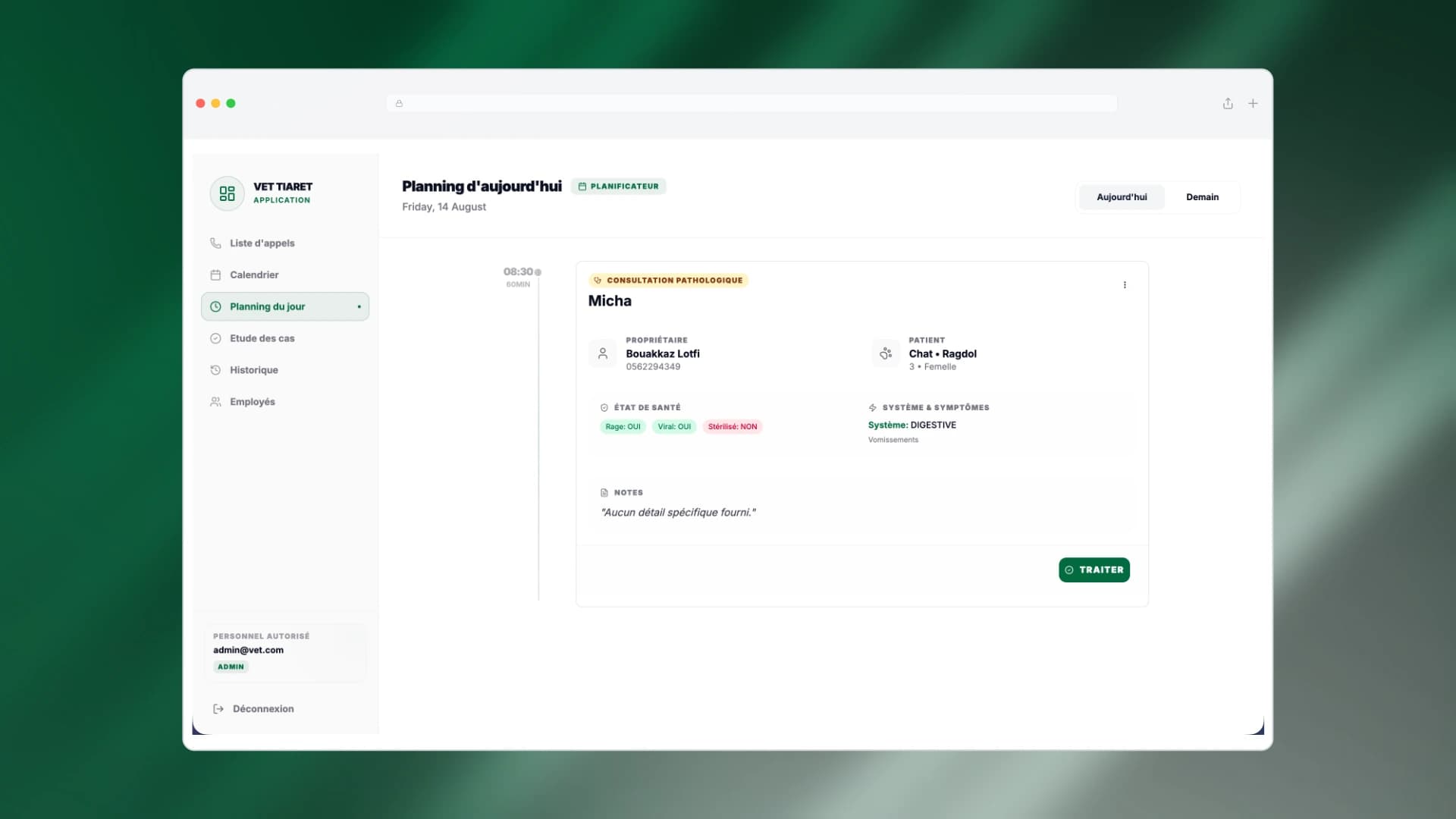
Task: Click the people icon beside Employés
Action: coord(215,402)
